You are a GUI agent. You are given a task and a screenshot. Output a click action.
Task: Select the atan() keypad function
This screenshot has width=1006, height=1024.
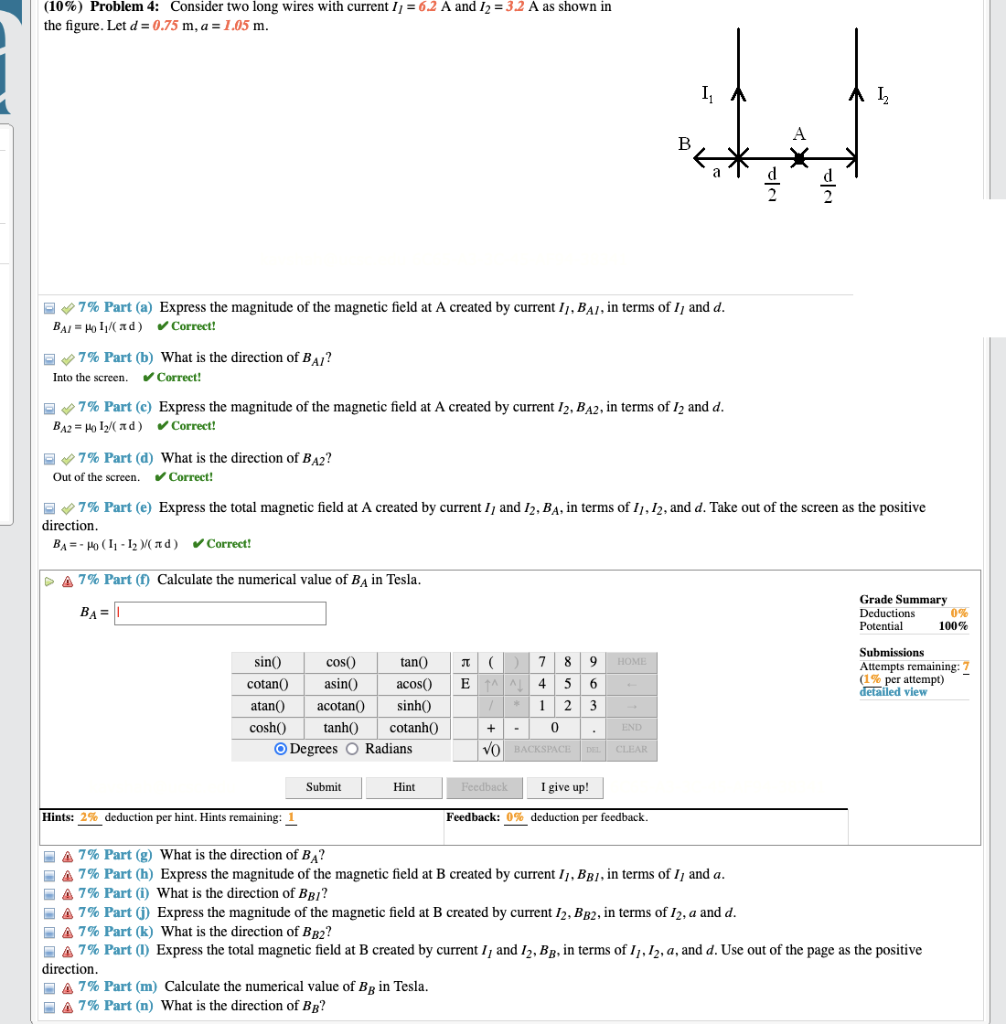[266, 705]
